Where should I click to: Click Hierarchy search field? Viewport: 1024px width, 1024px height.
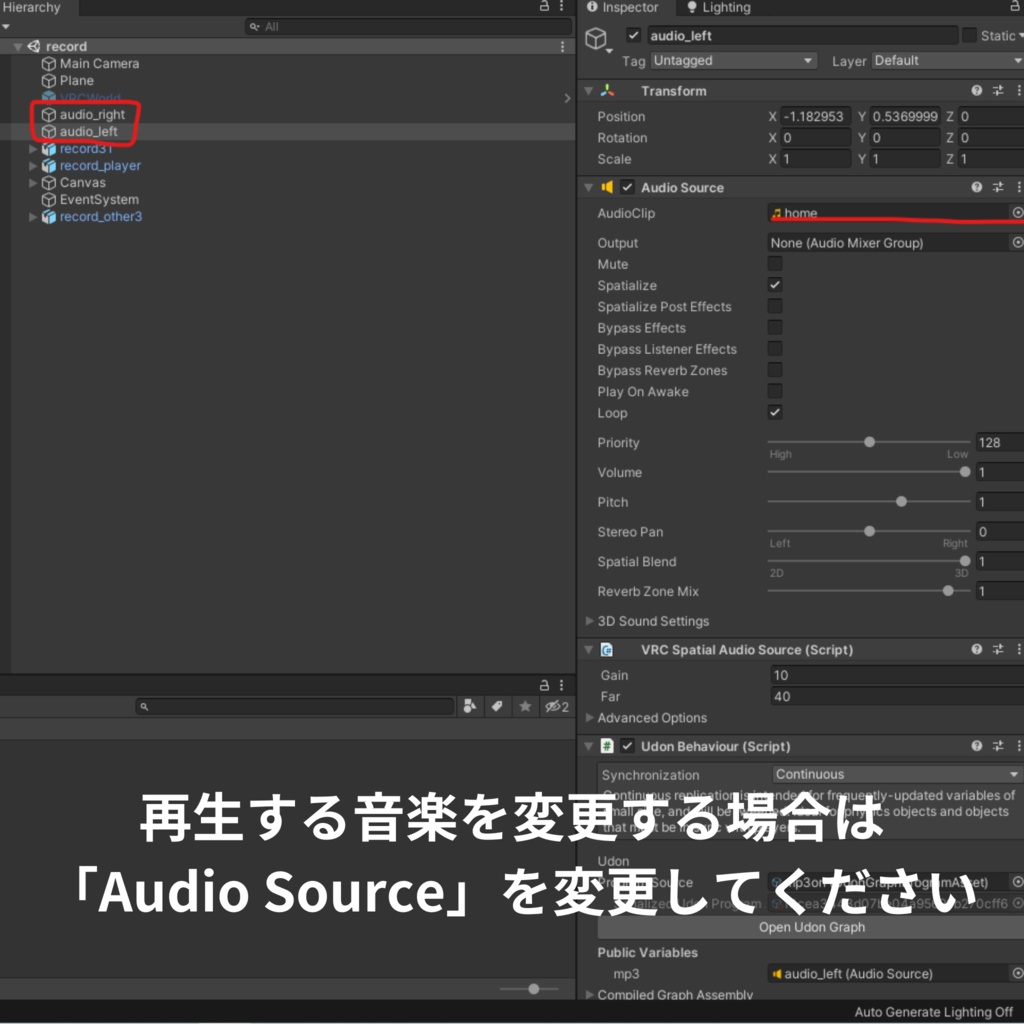coord(408,27)
